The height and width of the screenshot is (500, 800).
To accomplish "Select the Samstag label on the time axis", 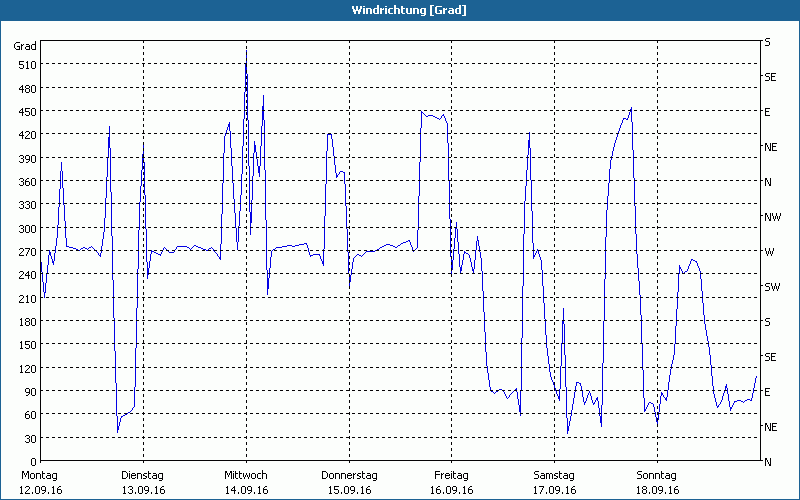I will [554, 475].
